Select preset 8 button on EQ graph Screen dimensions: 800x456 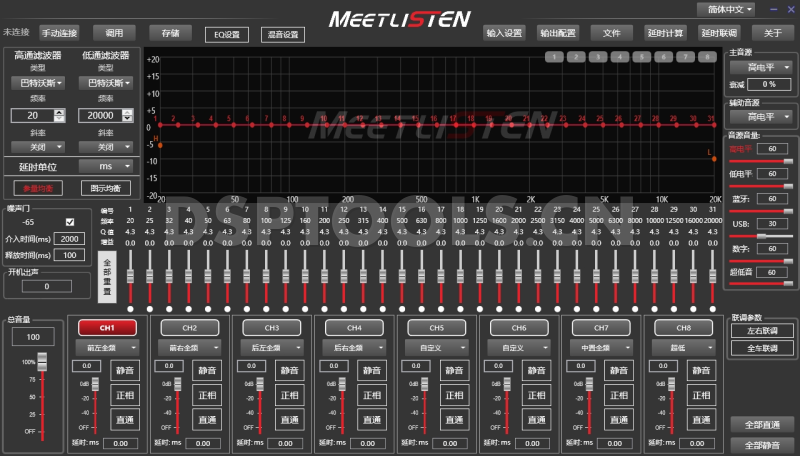pyautogui.click(x=707, y=57)
